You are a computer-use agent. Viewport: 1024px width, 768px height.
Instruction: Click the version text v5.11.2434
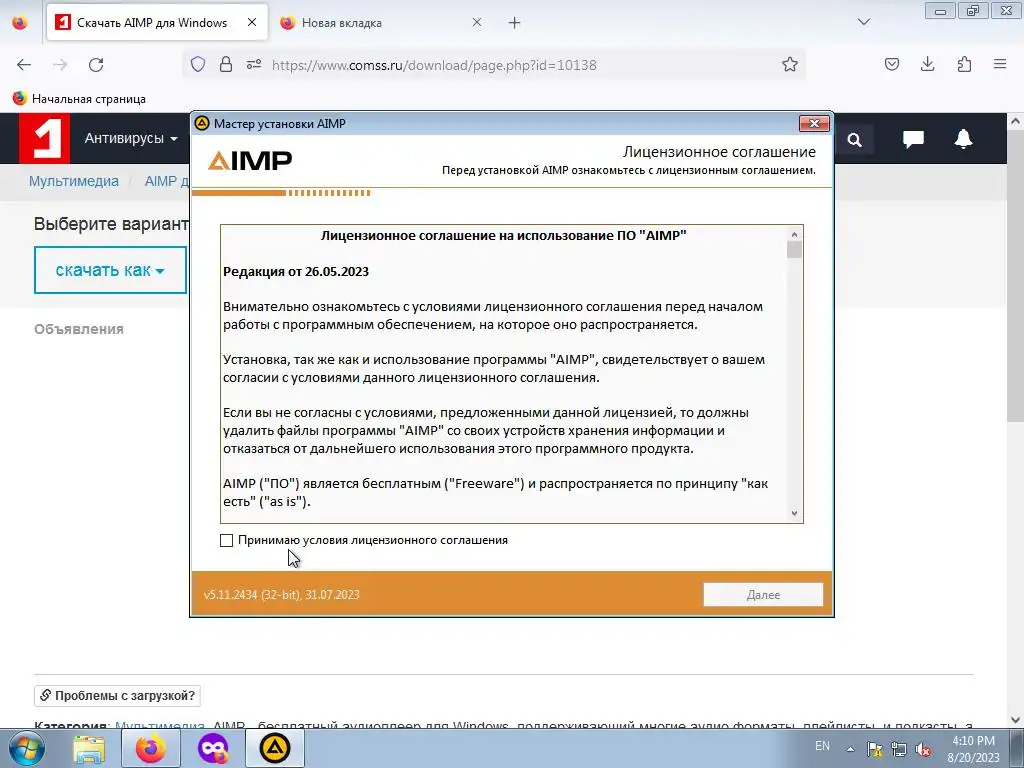[281, 595]
